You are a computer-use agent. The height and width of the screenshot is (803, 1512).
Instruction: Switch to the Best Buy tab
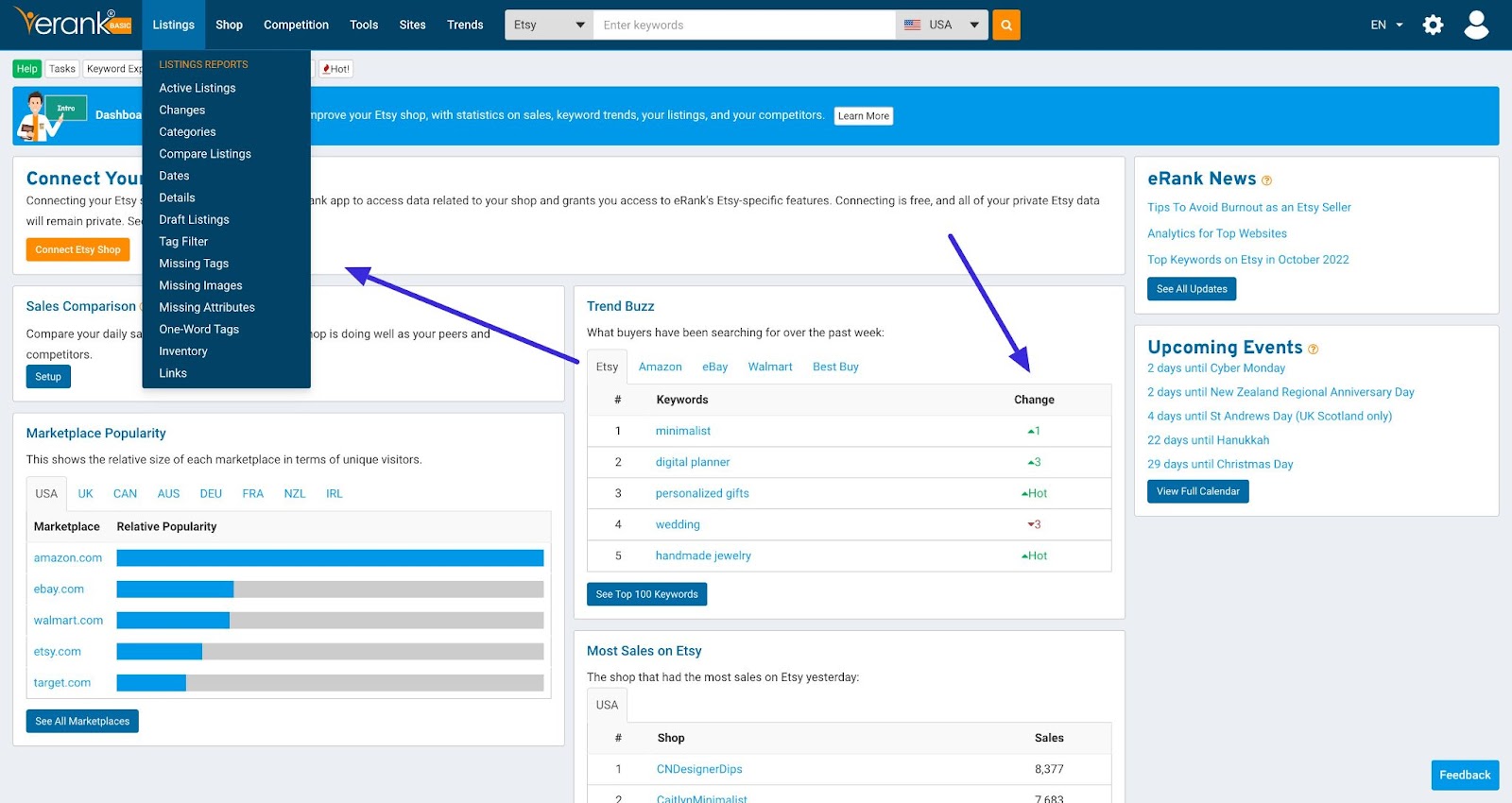835,367
